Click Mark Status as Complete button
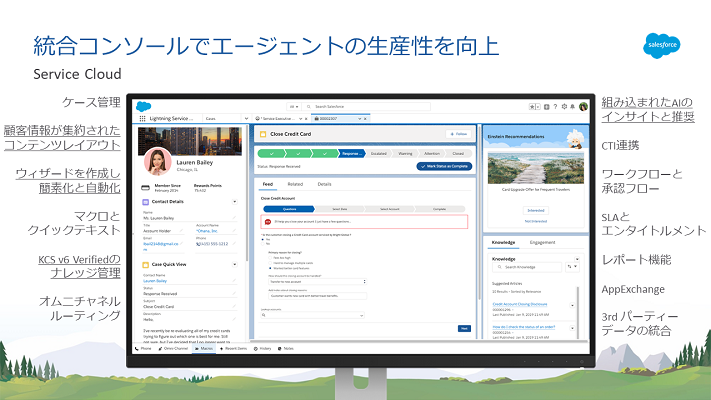Image resolution: width=711 pixels, height=400 pixels. (x=444, y=166)
